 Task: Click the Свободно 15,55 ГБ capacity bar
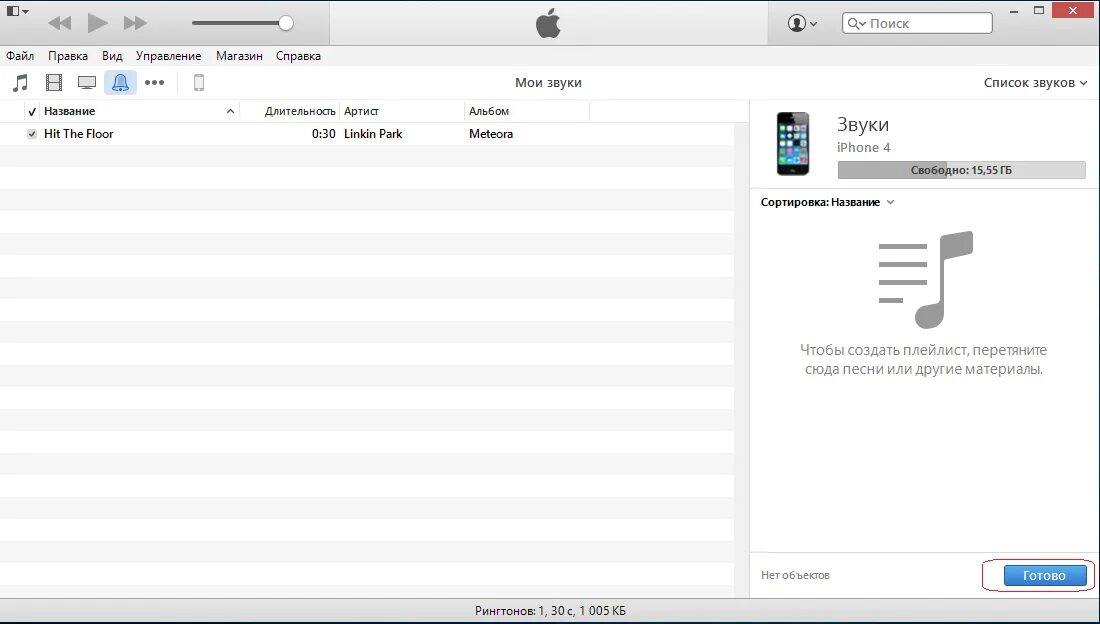pos(961,171)
